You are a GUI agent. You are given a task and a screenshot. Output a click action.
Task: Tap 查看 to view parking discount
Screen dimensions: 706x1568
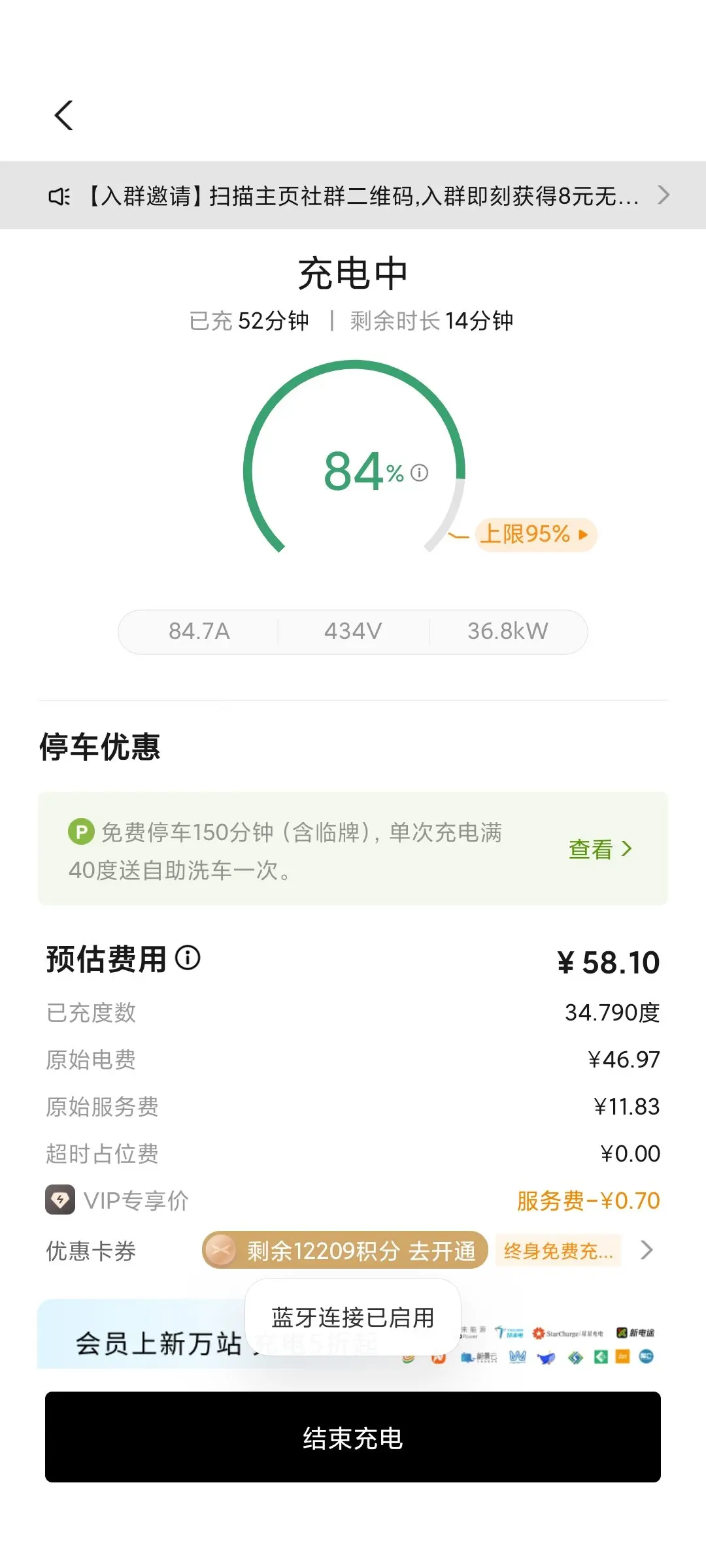click(x=600, y=849)
